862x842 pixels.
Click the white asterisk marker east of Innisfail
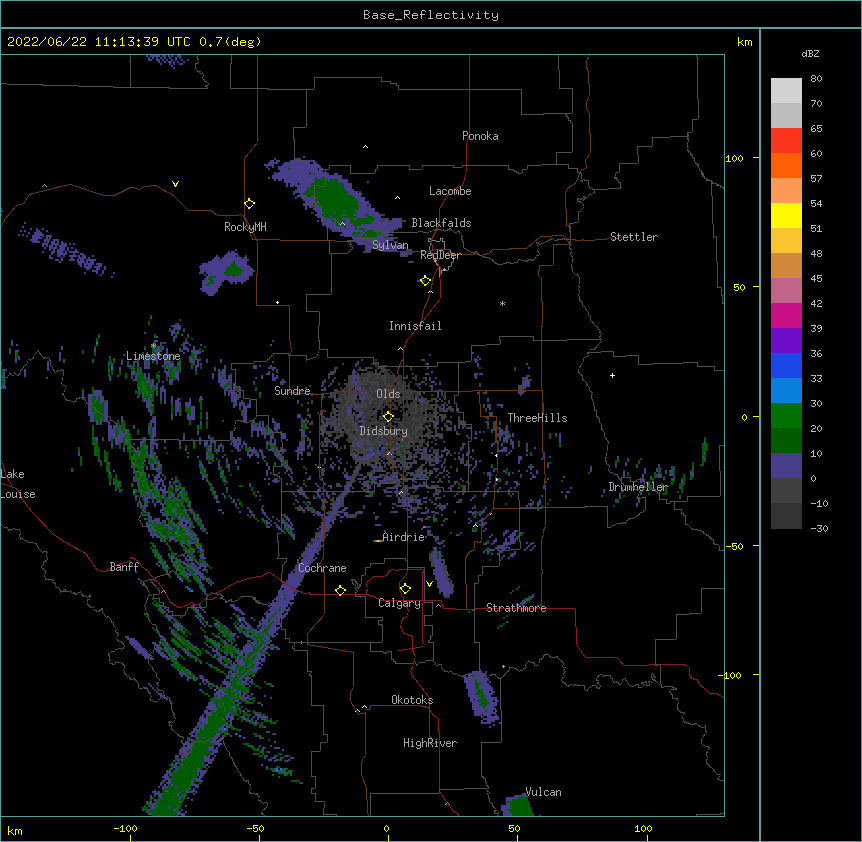(502, 303)
